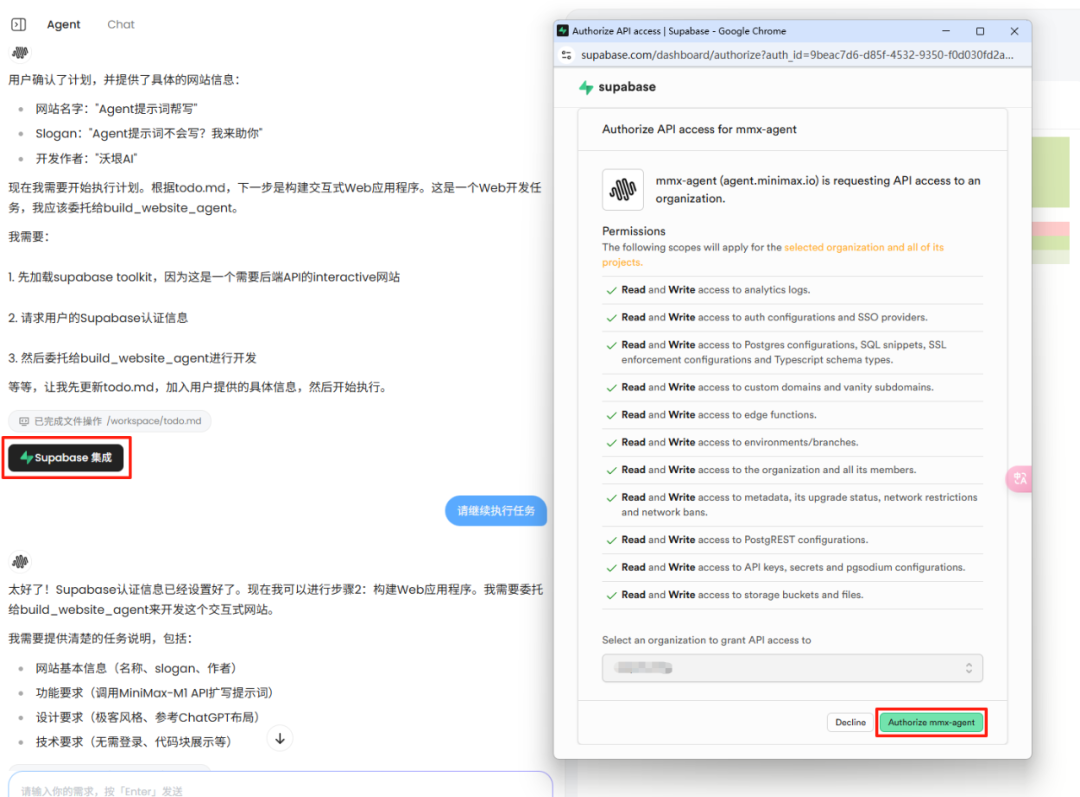Click checkmark beside metadata upgrade status permission

(611, 499)
